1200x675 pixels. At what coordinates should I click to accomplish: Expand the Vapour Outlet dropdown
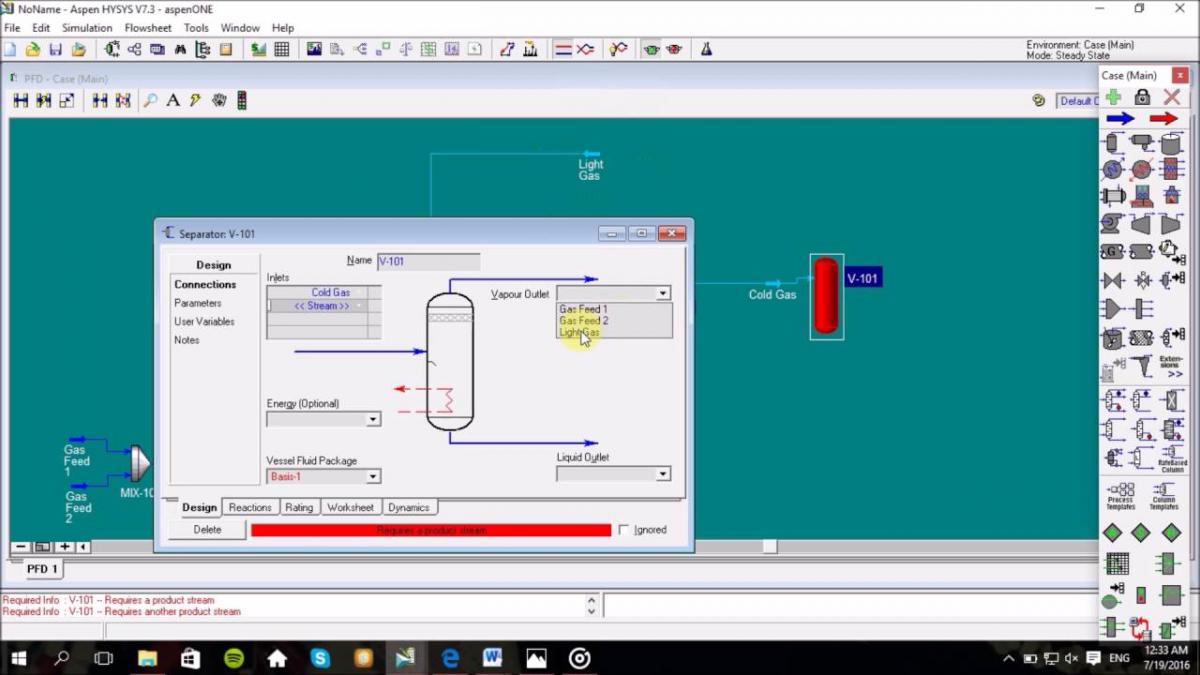point(662,293)
